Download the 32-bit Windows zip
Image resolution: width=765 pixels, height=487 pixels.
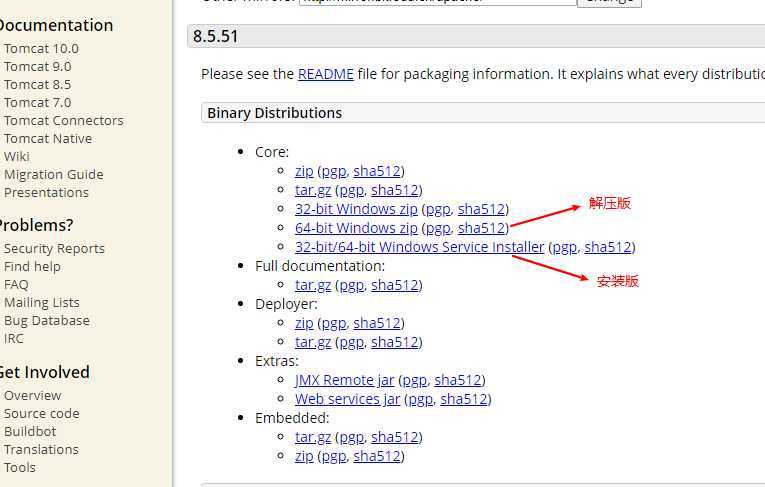point(356,209)
